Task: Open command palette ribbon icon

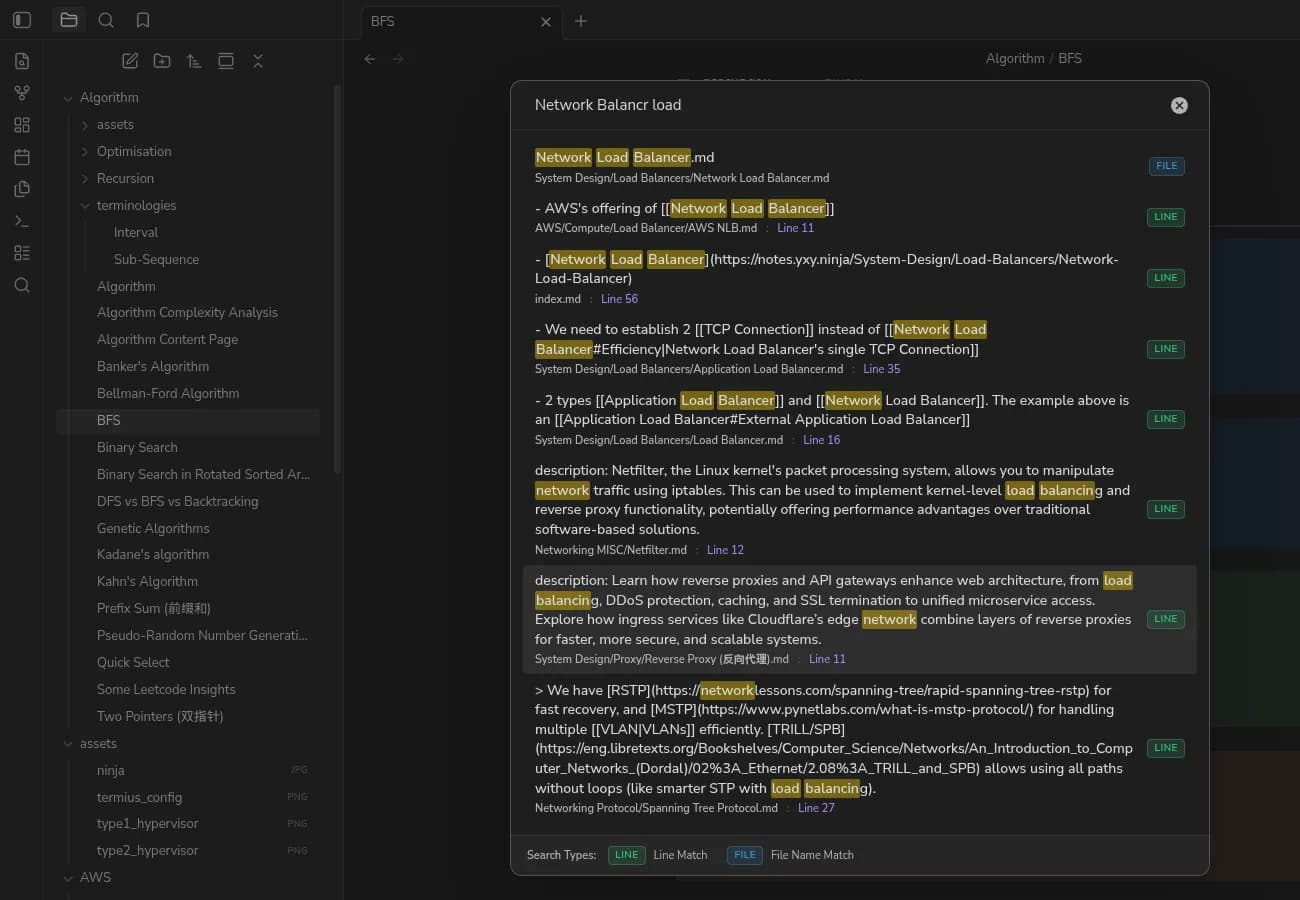Action: (x=22, y=221)
